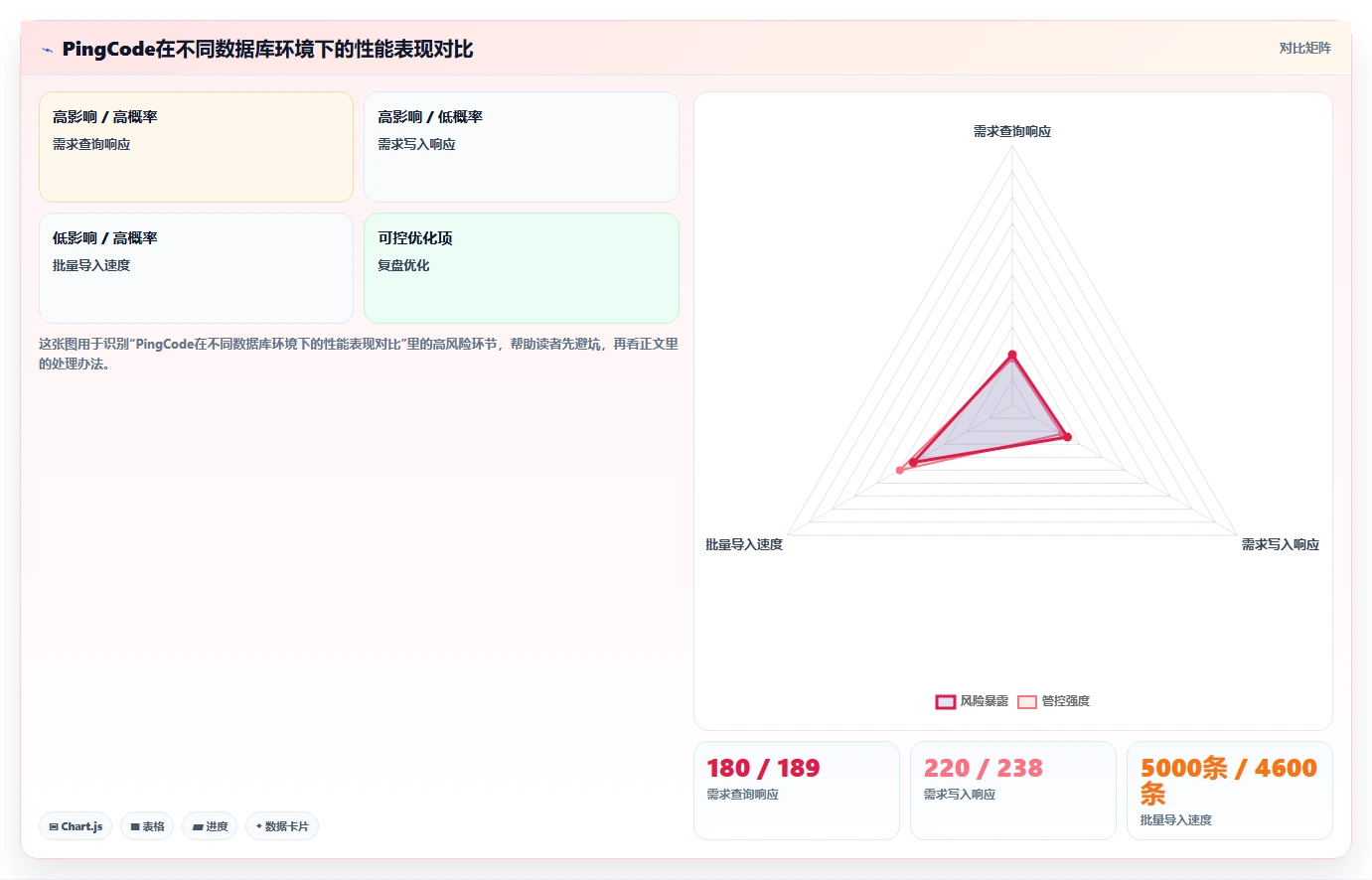Select the 高影响 / 低概率 card
The height and width of the screenshot is (880, 1372).
tap(522, 147)
